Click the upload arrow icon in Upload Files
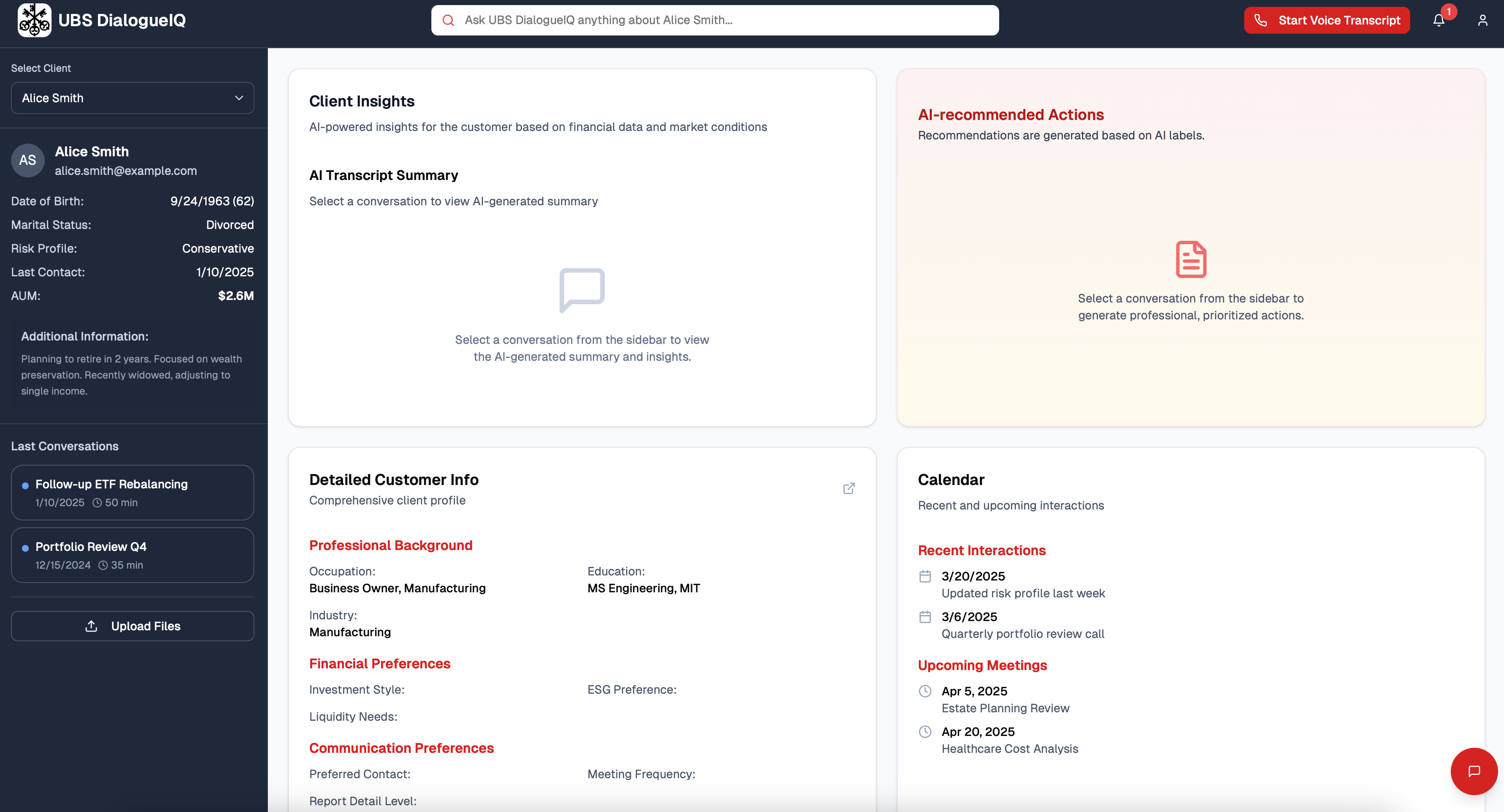Screen dimensions: 1504x812 tap(92, 626)
